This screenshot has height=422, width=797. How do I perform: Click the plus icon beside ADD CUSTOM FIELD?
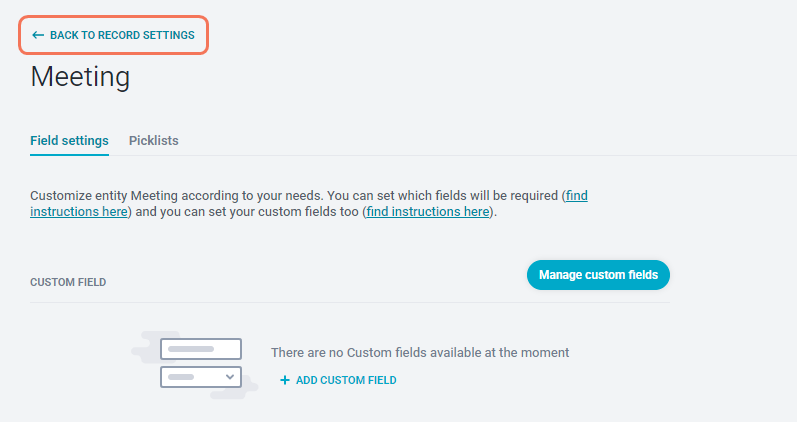tap(285, 380)
